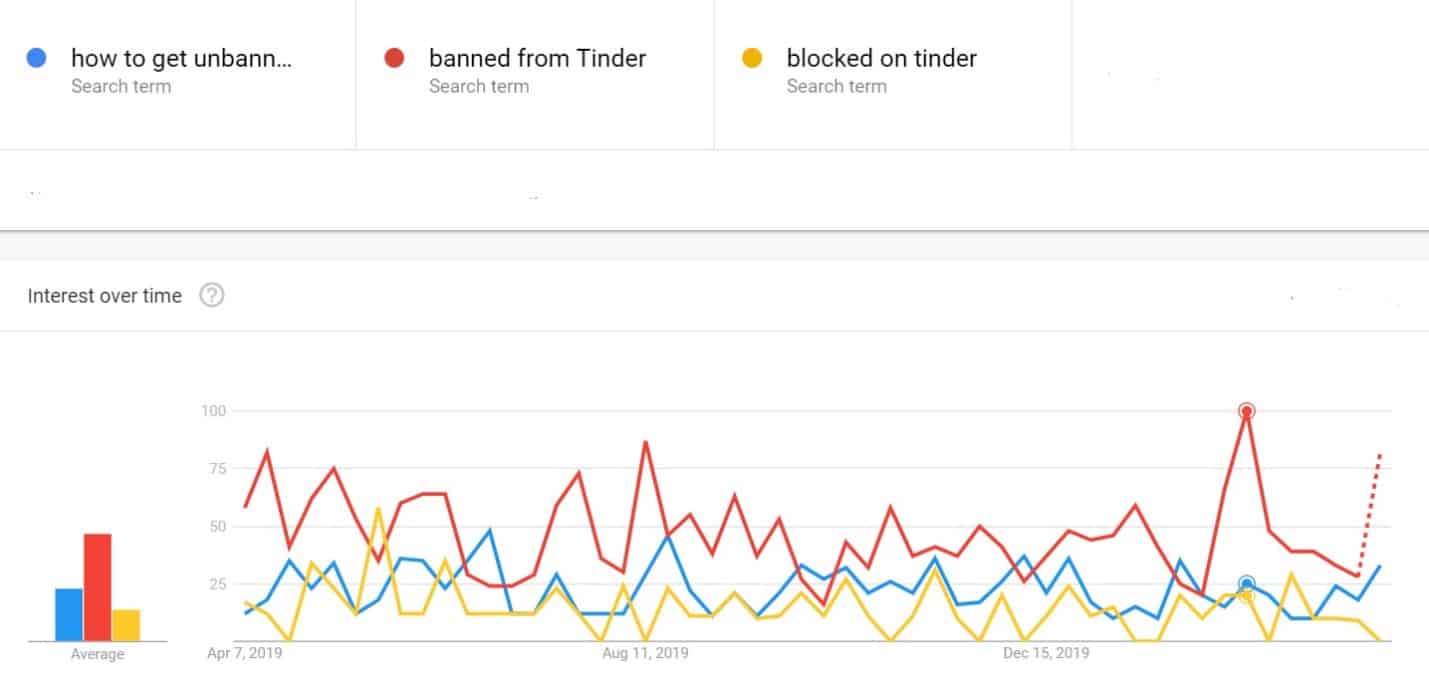Click the yellow average bar
This screenshot has height=688, width=1429.
tap(126, 625)
